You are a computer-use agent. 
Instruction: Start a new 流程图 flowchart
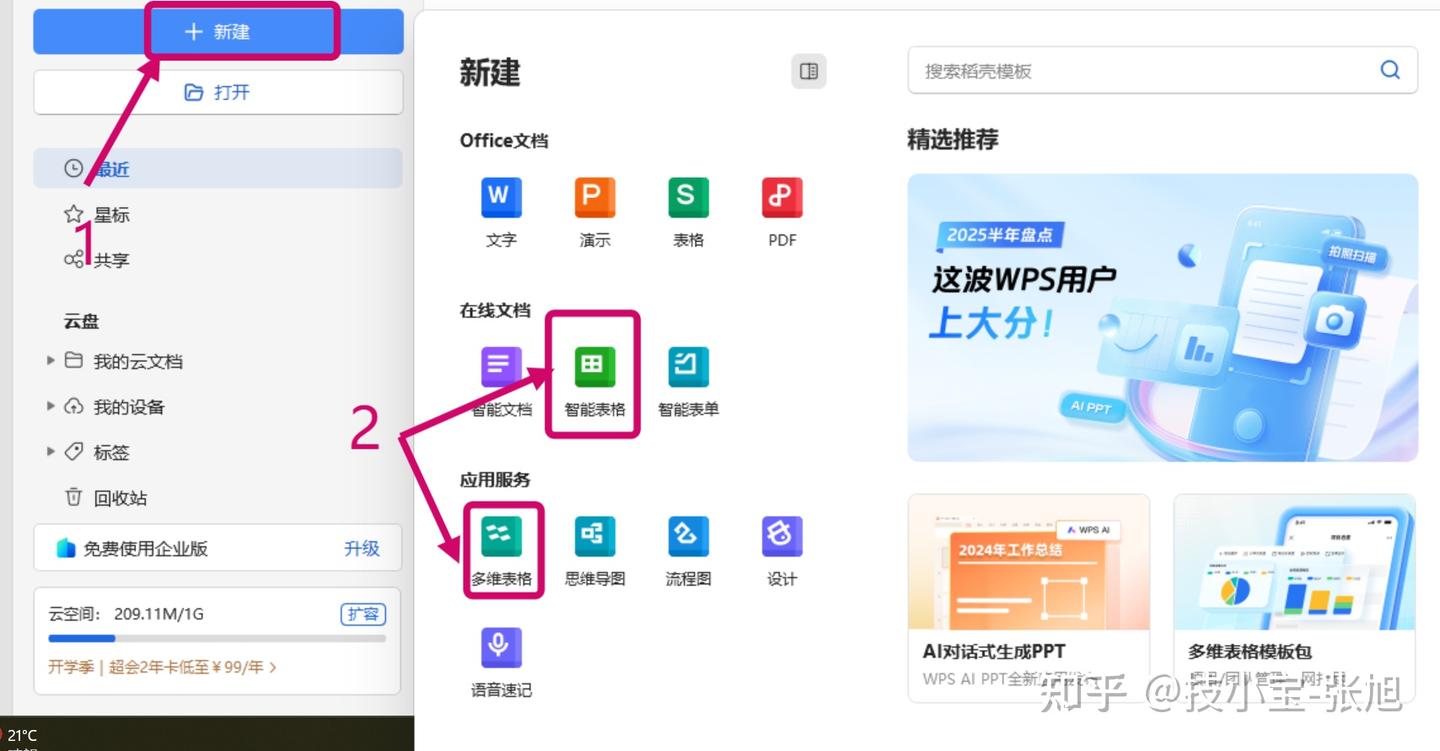coord(688,551)
